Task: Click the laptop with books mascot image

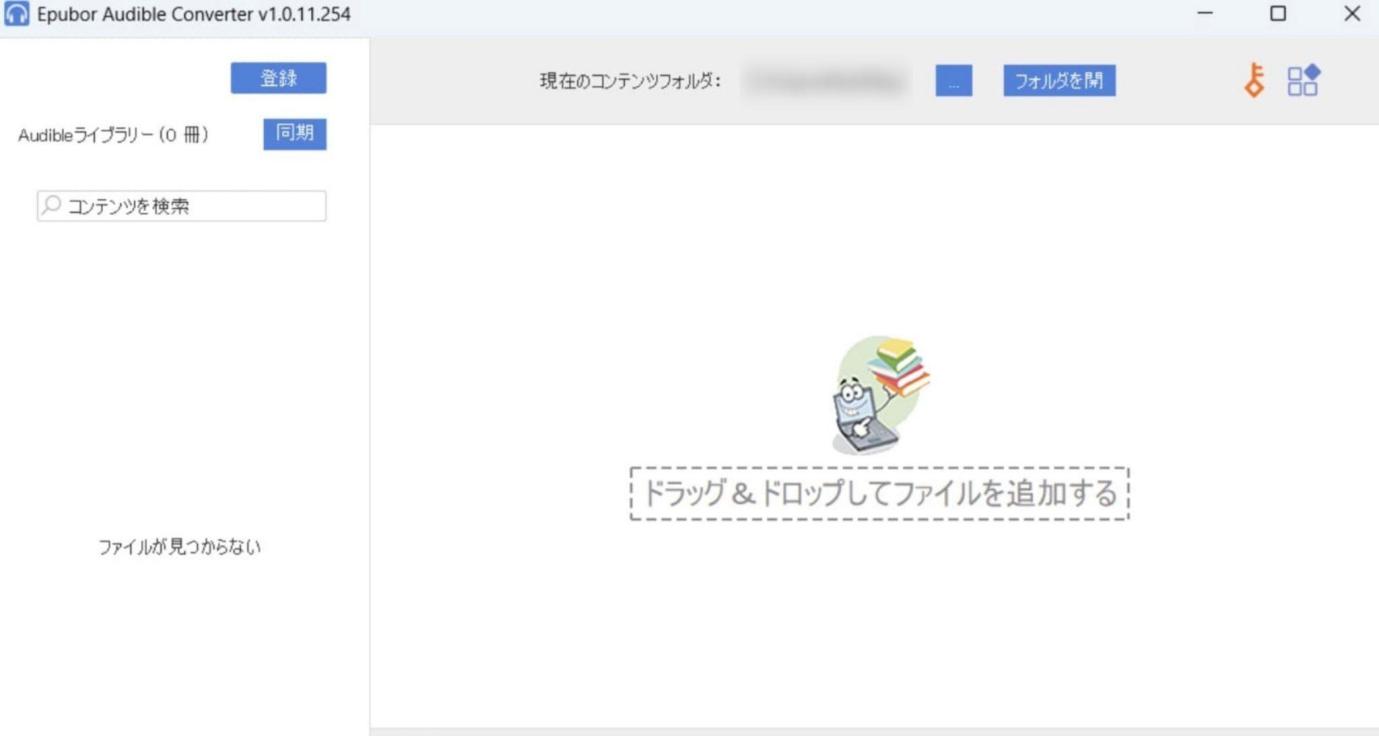Action: coord(881,396)
